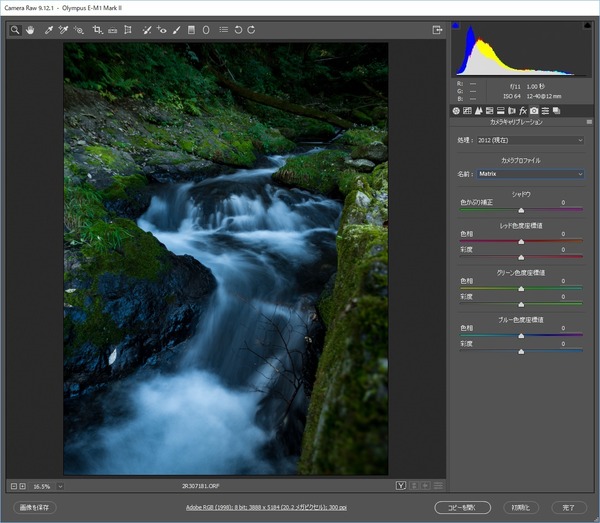Viewport: 600px width, 523px height.
Task: Open the Snapshots panel tab
Action: [x=556, y=111]
